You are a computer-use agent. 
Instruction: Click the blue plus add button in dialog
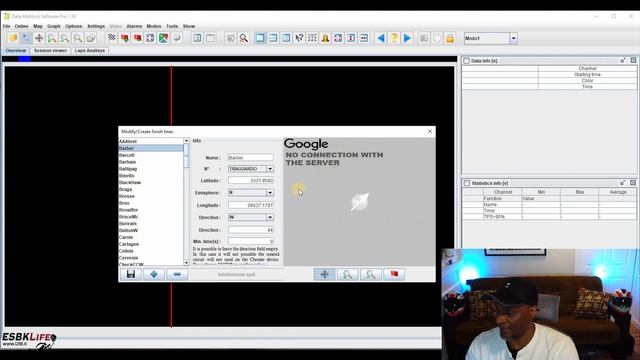[154, 274]
